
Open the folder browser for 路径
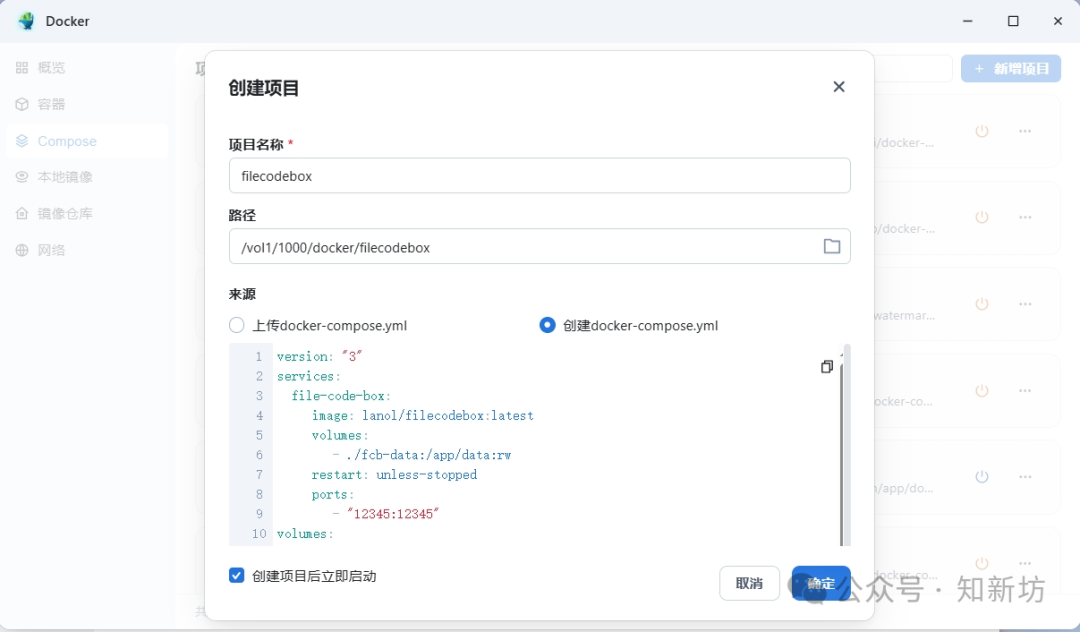pos(831,246)
